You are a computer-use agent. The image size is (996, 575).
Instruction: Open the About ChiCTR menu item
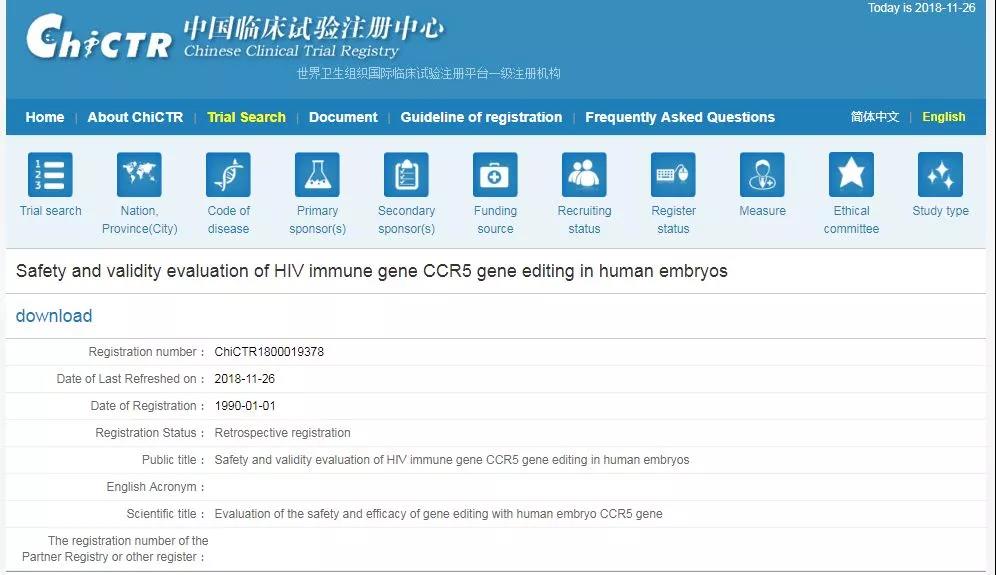click(135, 117)
